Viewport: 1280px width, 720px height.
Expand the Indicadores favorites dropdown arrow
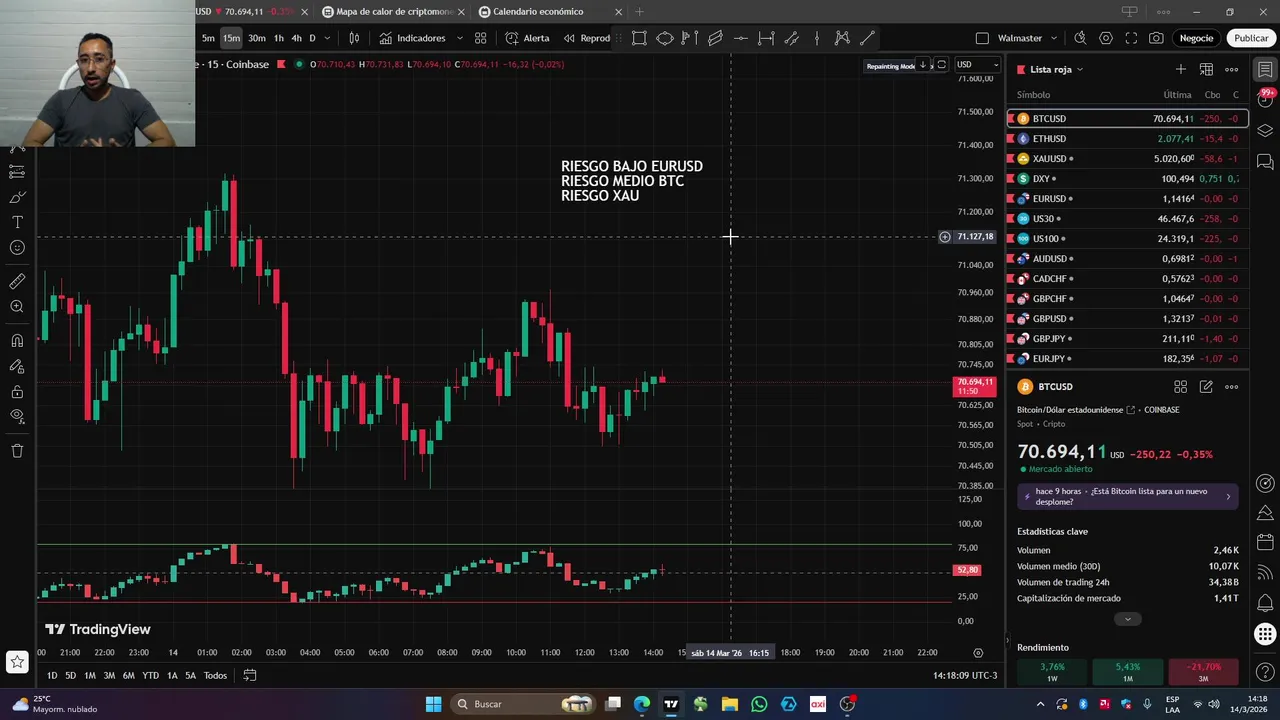point(459,38)
